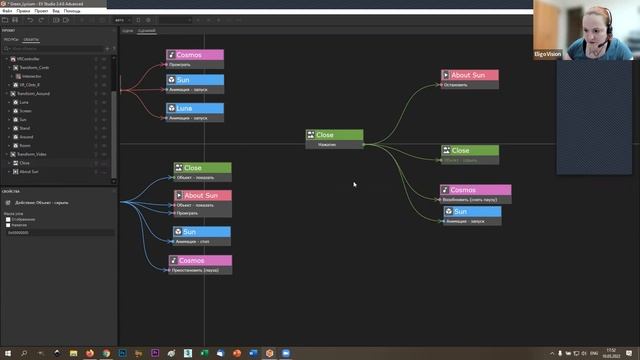Open Excel from the taskbar
This screenshot has height=360, width=640.
pyautogui.click(x=204, y=353)
